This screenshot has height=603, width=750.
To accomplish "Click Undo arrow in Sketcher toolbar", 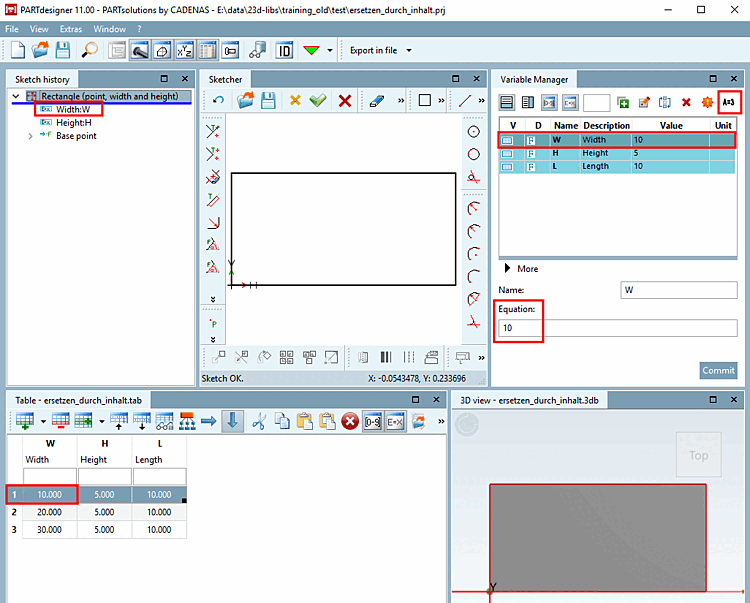I will coord(218,100).
